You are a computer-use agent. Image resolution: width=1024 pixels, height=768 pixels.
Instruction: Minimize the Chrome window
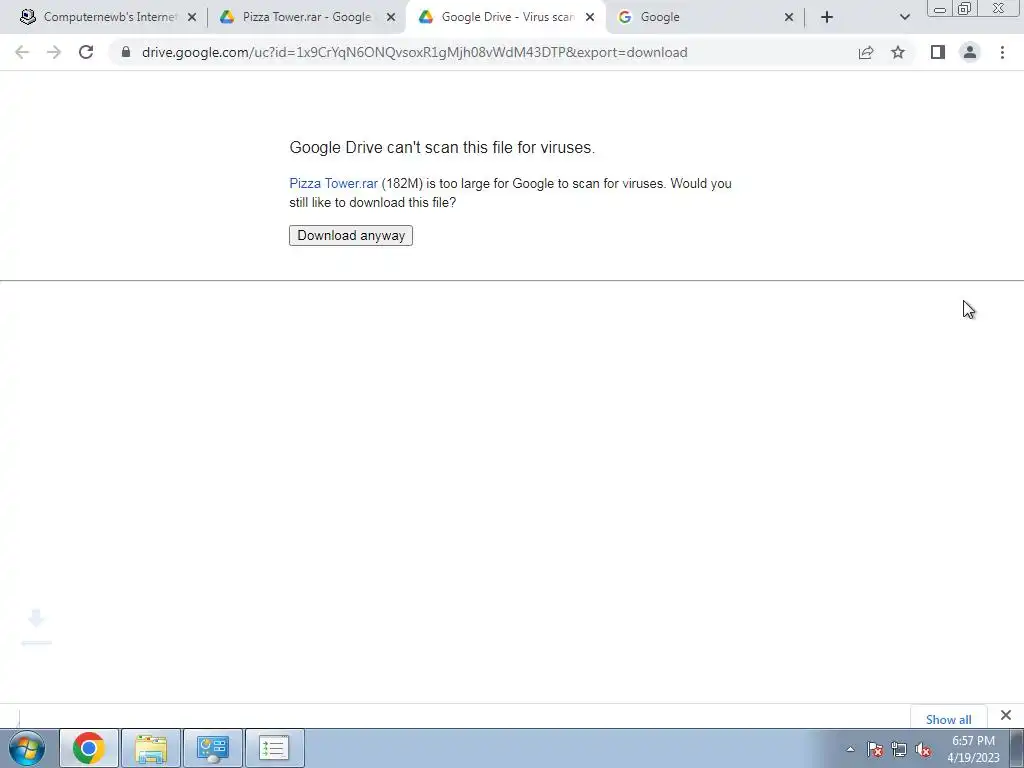[940, 8]
